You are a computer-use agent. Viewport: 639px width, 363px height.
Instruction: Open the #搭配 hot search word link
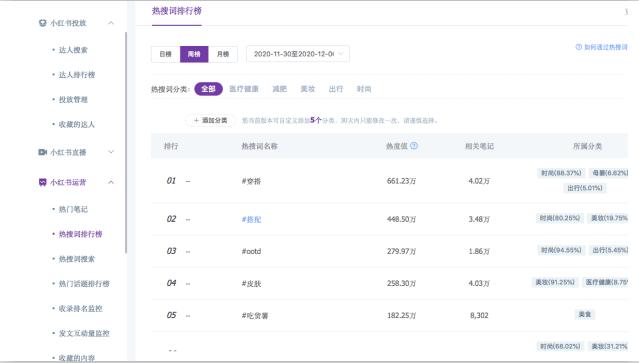click(x=251, y=219)
